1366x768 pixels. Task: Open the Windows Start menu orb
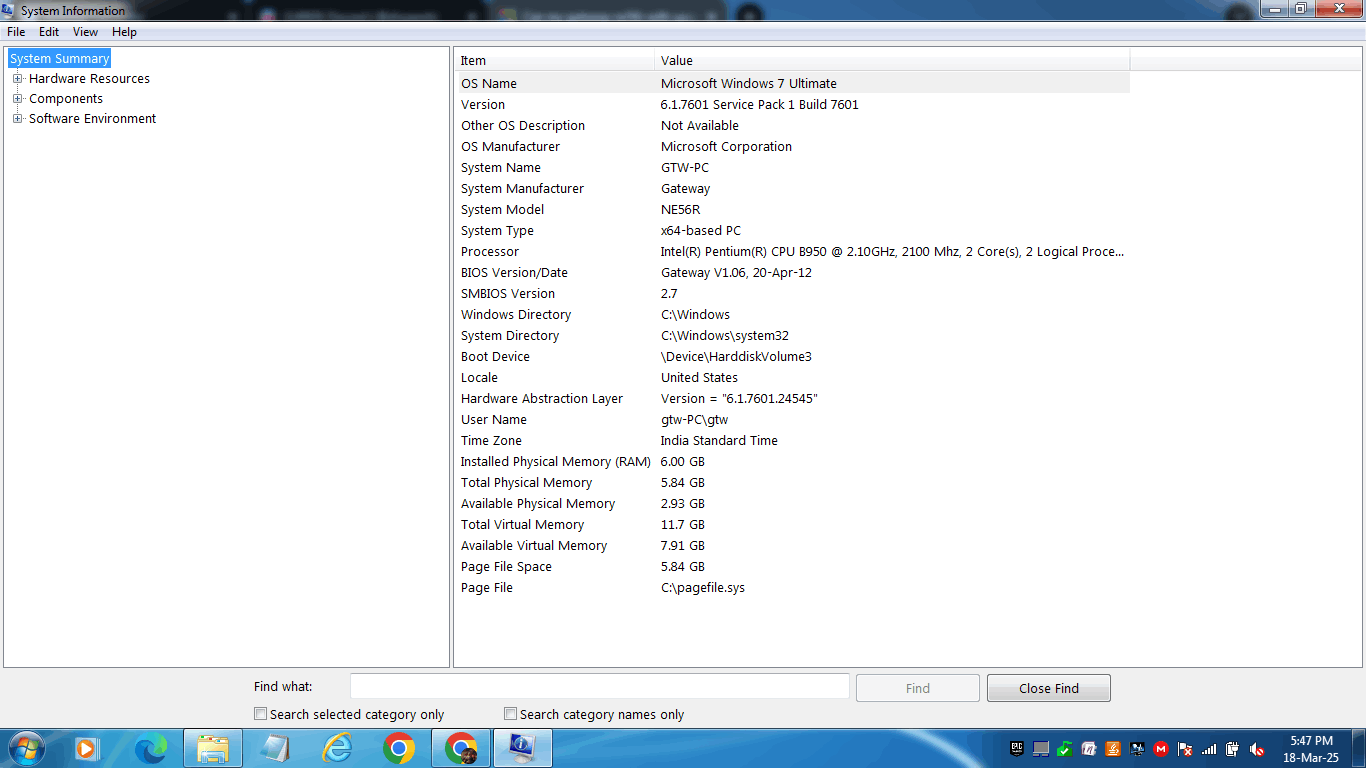pos(25,748)
